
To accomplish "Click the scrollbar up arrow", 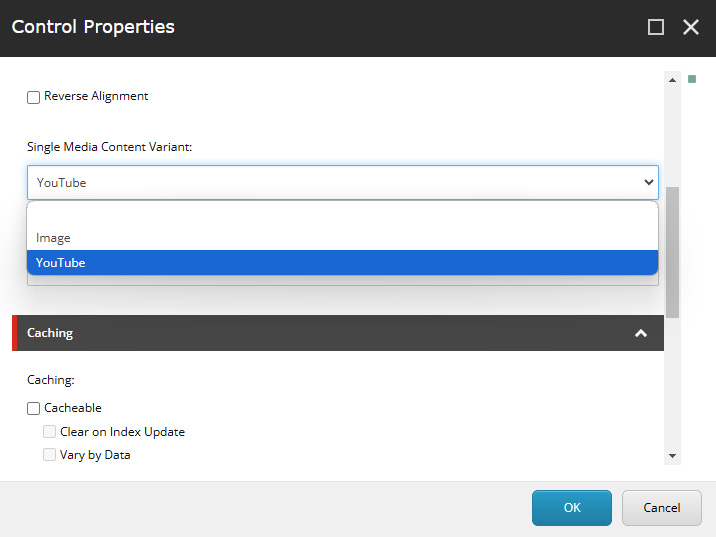I will (672, 80).
